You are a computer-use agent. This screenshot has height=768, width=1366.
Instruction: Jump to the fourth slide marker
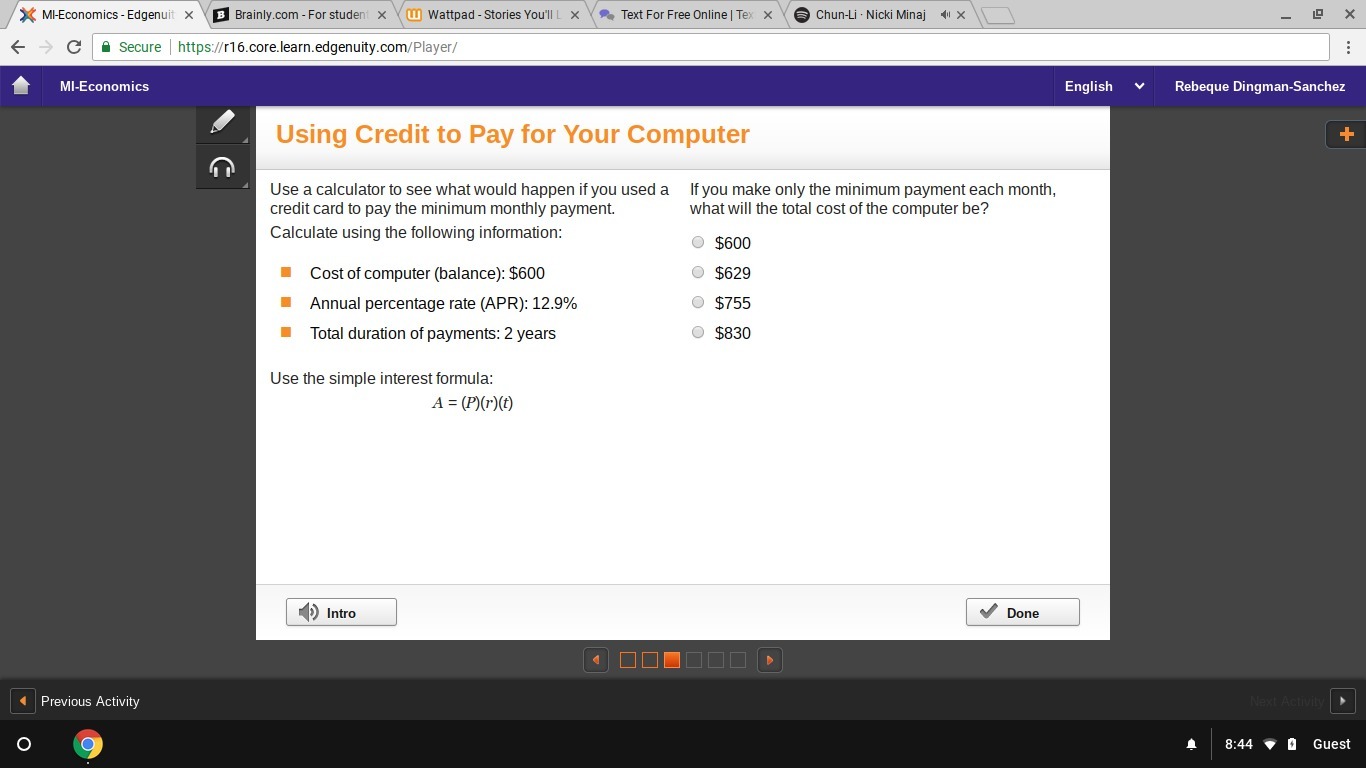[x=694, y=660]
